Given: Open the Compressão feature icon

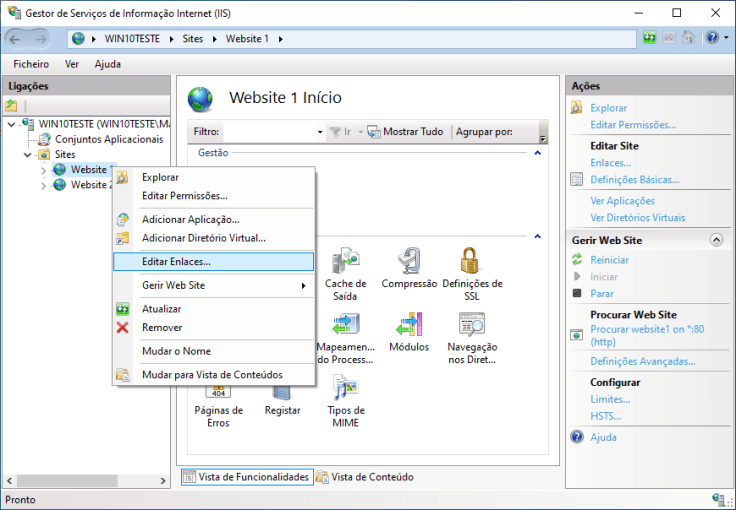Looking at the screenshot, I should [409, 262].
